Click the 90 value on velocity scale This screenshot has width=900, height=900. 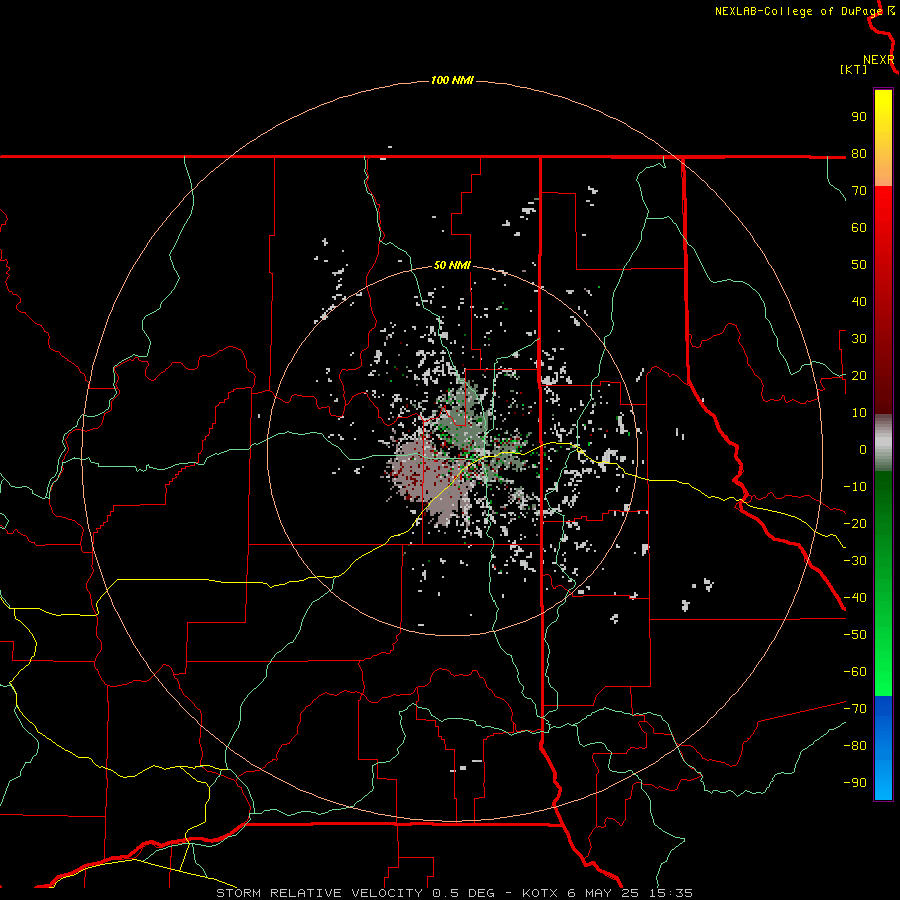(859, 117)
